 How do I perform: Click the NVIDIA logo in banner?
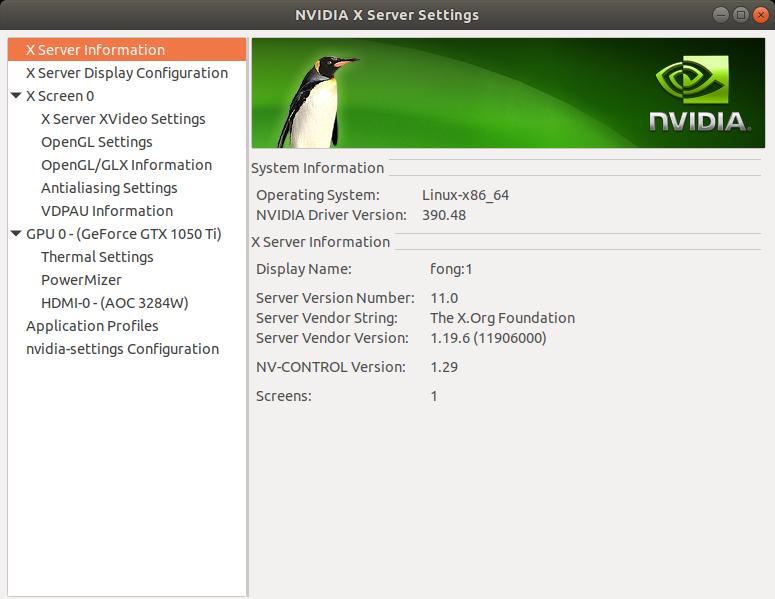699,93
